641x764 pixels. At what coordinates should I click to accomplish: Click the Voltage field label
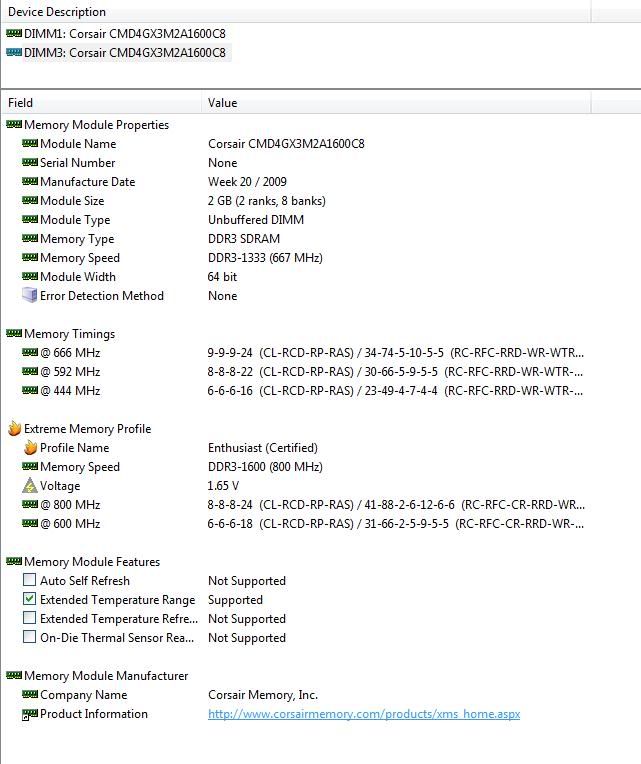[x=60, y=486]
